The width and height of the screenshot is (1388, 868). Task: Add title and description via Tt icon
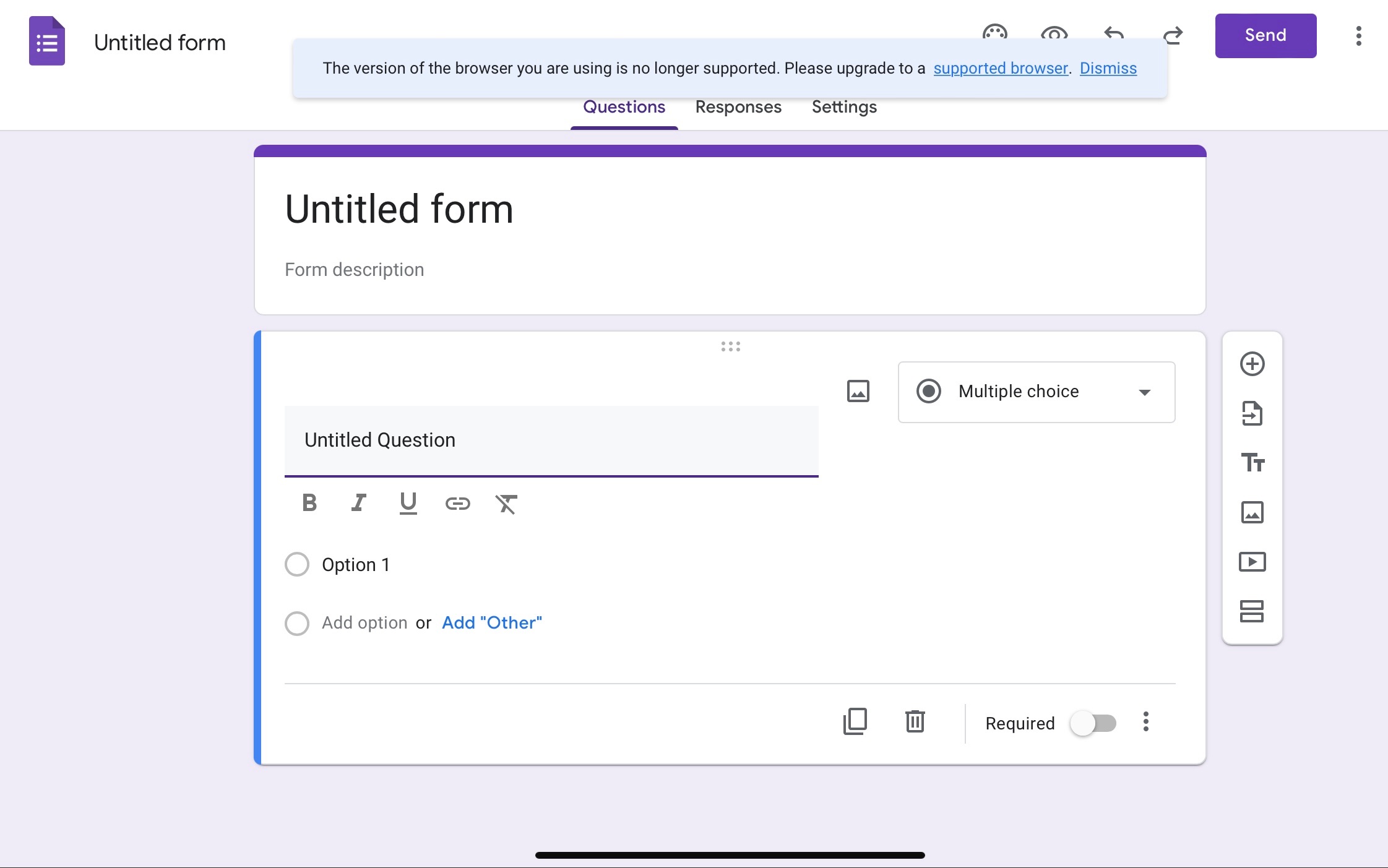coord(1252,463)
